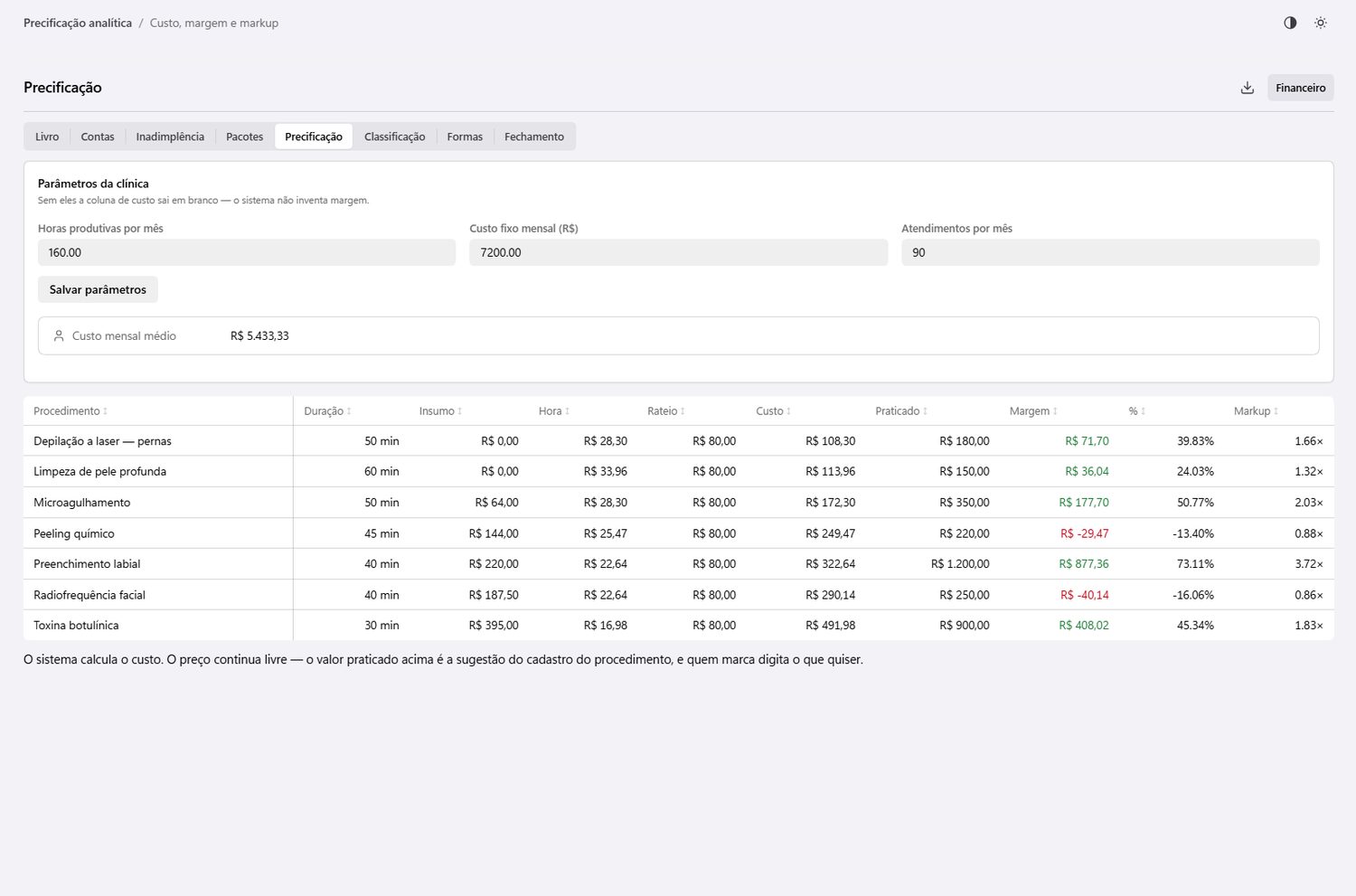Click the 3.72× markup value
The image size is (1356, 896).
pyautogui.click(x=1308, y=563)
